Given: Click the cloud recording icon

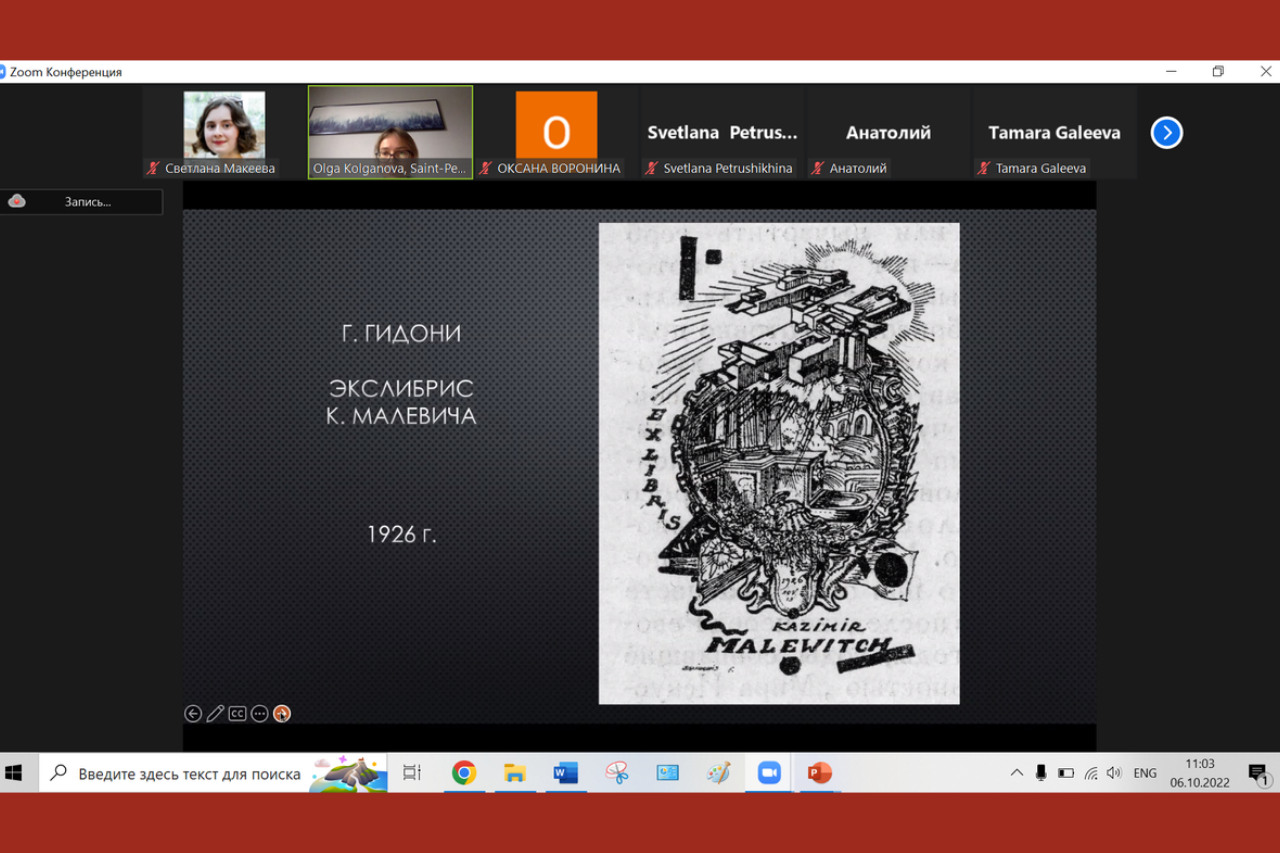Looking at the screenshot, I should [17, 201].
